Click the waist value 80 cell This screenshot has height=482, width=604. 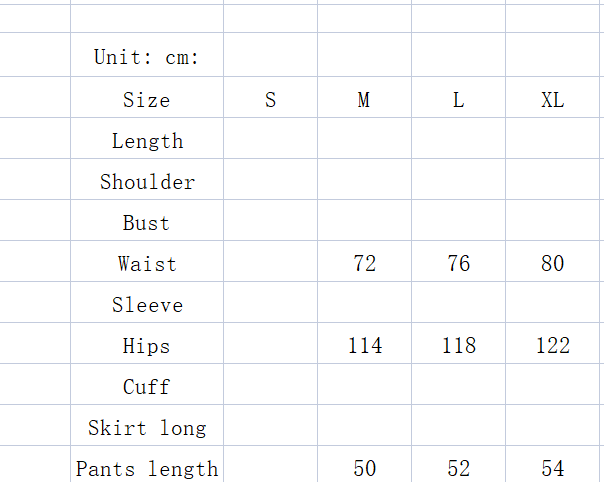[x=552, y=264]
